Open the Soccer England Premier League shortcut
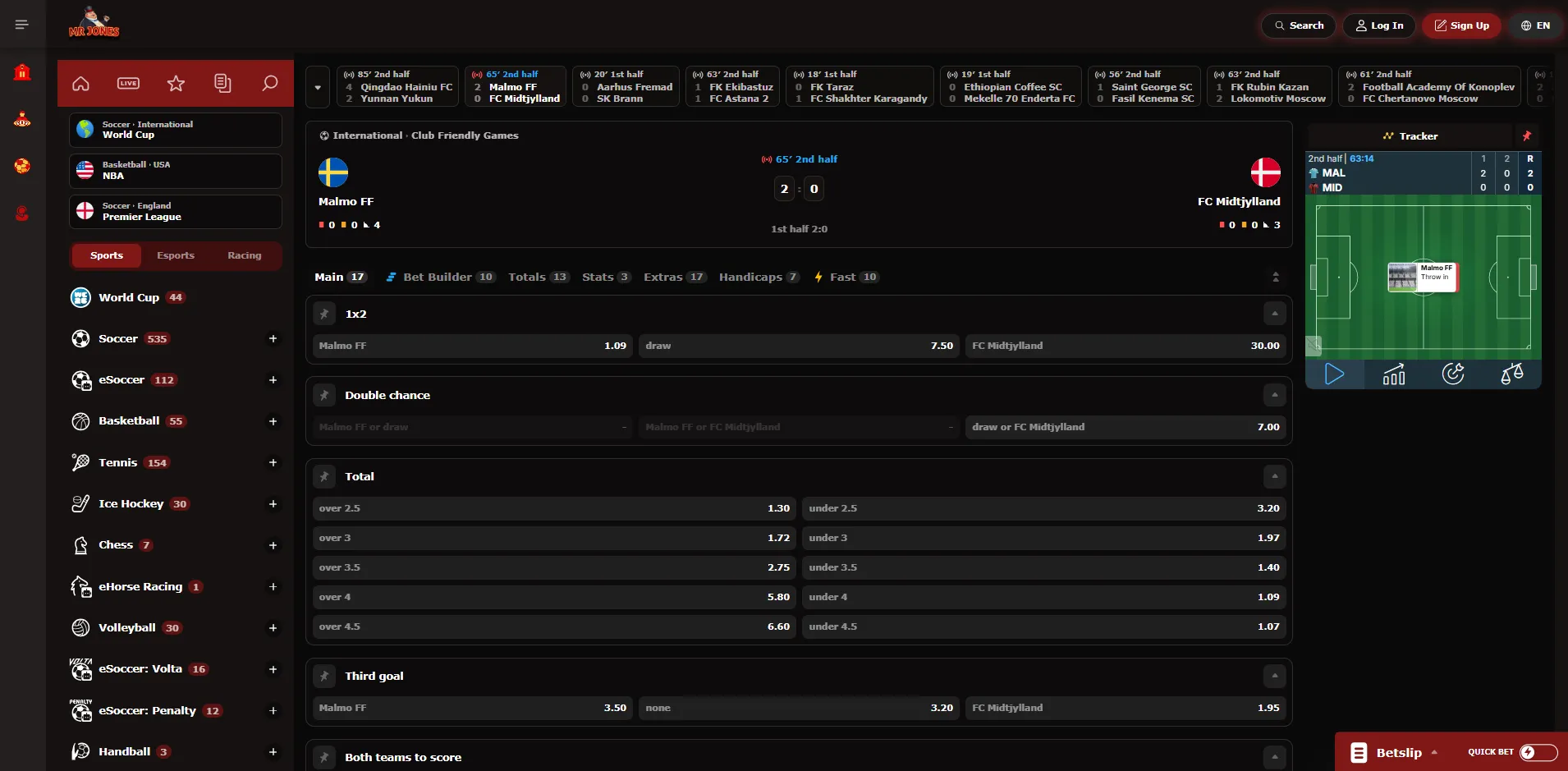The height and width of the screenshot is (771, 1568). click(x=176, y=212)
